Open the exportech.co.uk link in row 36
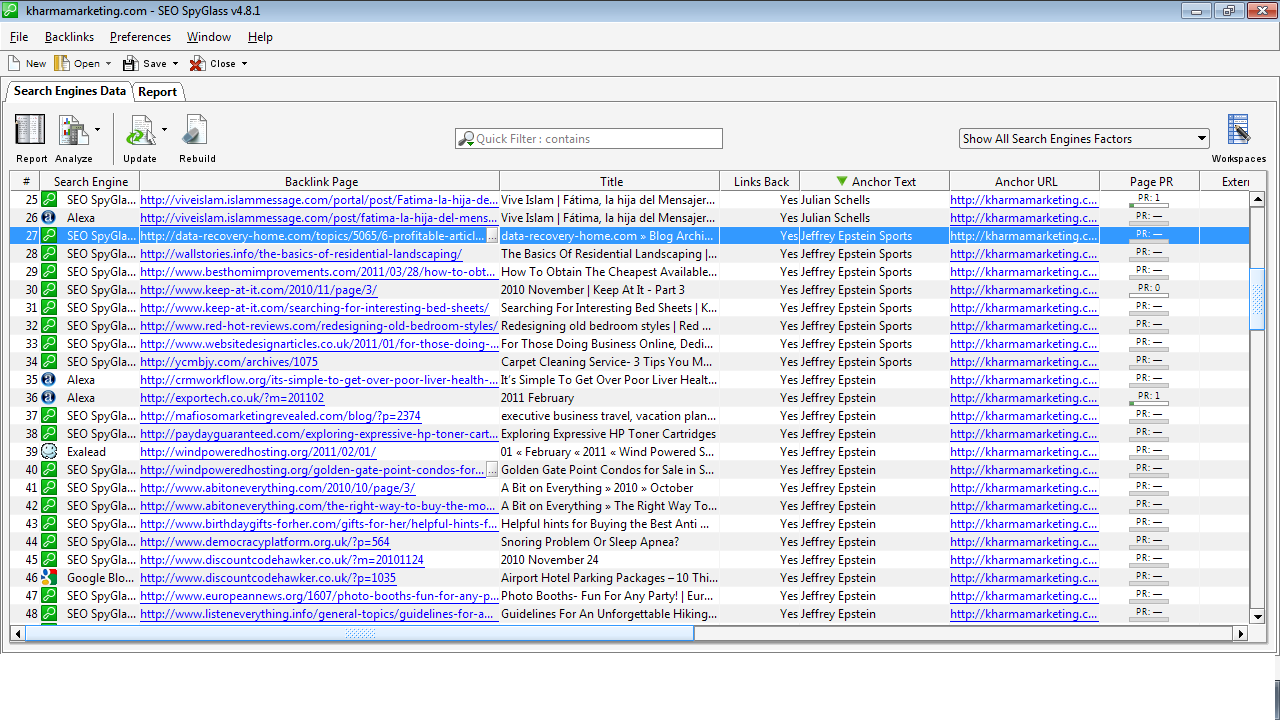The width and height of the screenshot is (1280, 720). (x=232, y=398)
